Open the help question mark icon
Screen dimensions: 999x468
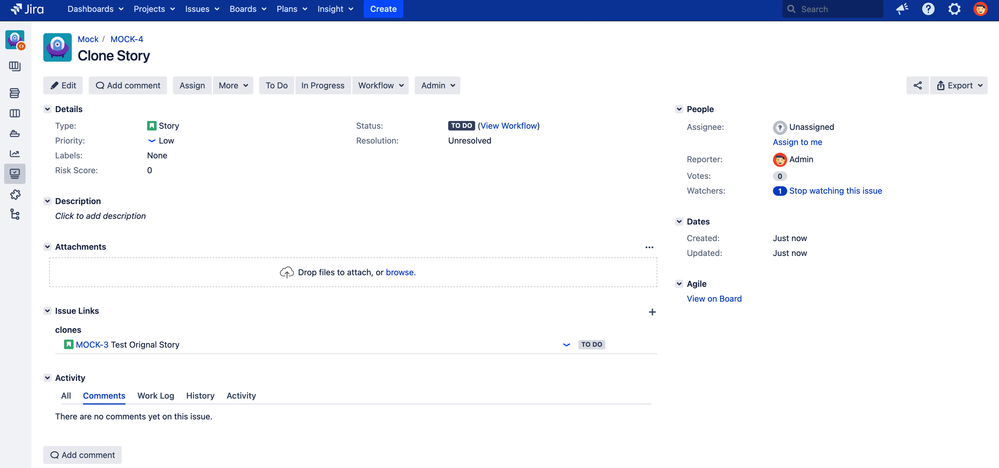coord(928,9)
